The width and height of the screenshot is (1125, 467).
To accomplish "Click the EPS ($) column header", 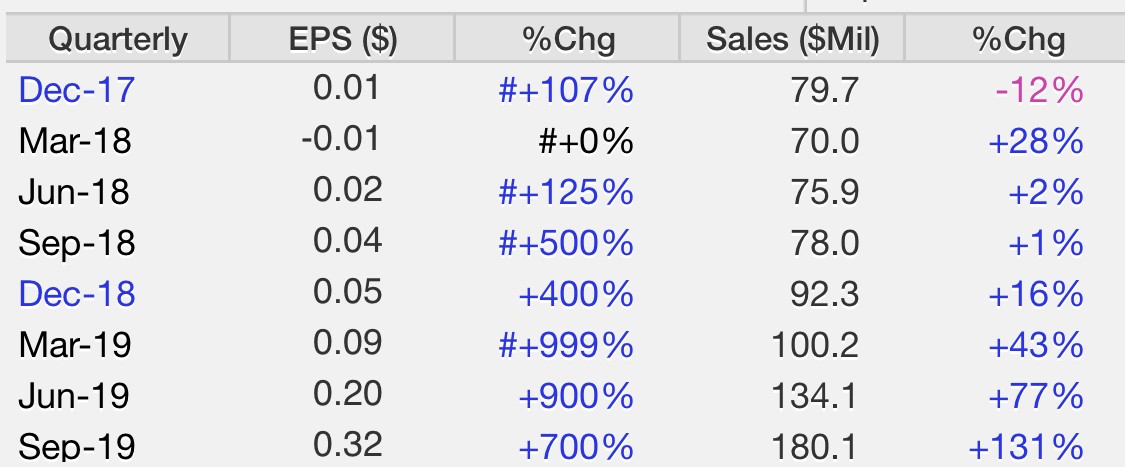I will click(x=342, y=39).
